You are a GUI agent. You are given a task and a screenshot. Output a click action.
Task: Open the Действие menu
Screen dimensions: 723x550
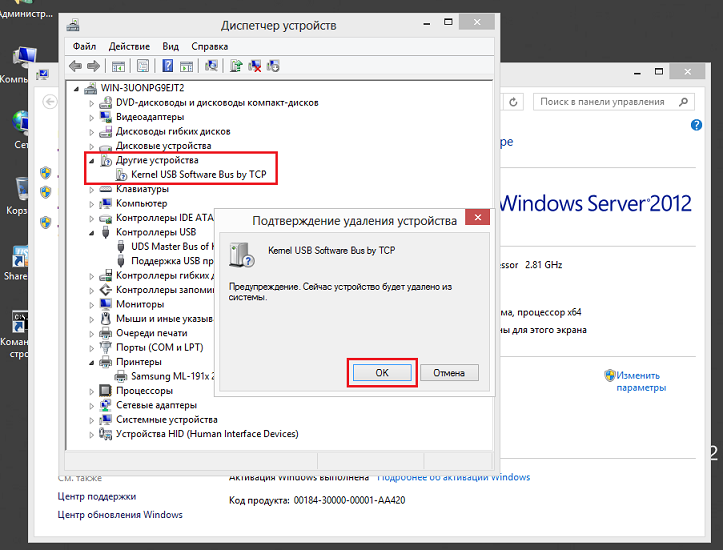[129, 46]
